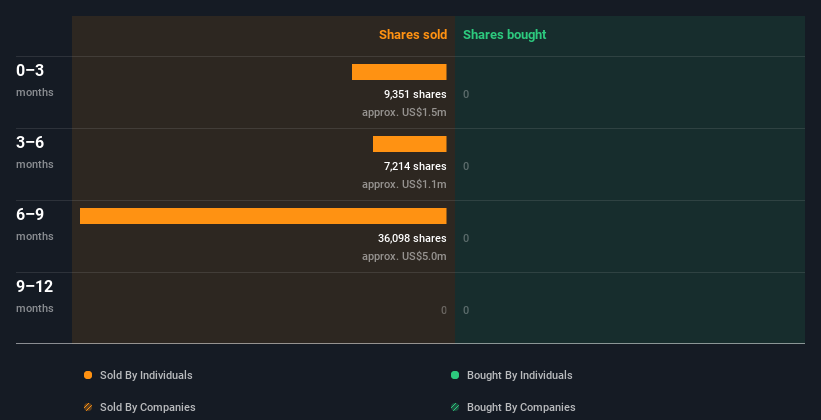Viewport: 821px width, 420px height.
Task: Click the approx. US$1.1m text
Action: [404, 184]
